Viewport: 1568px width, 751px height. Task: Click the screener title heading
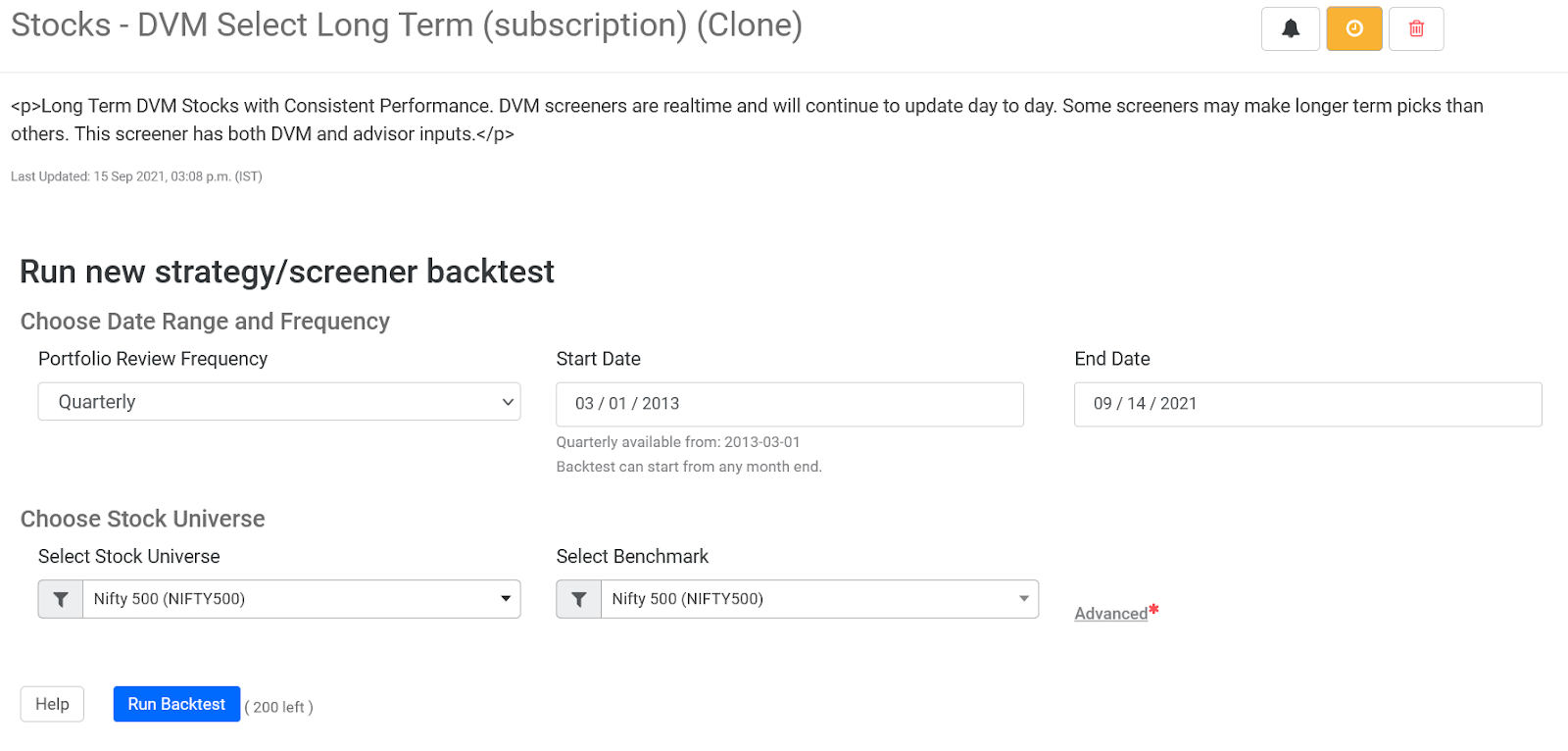tap(407, 25)
